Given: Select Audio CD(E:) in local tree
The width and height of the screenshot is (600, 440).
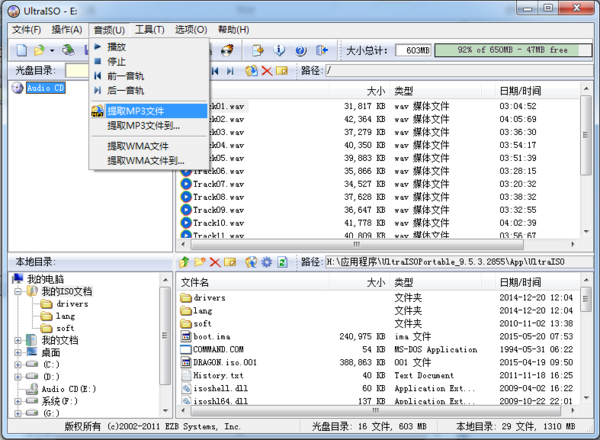Looking at the screenshot, I should [68, 389].
